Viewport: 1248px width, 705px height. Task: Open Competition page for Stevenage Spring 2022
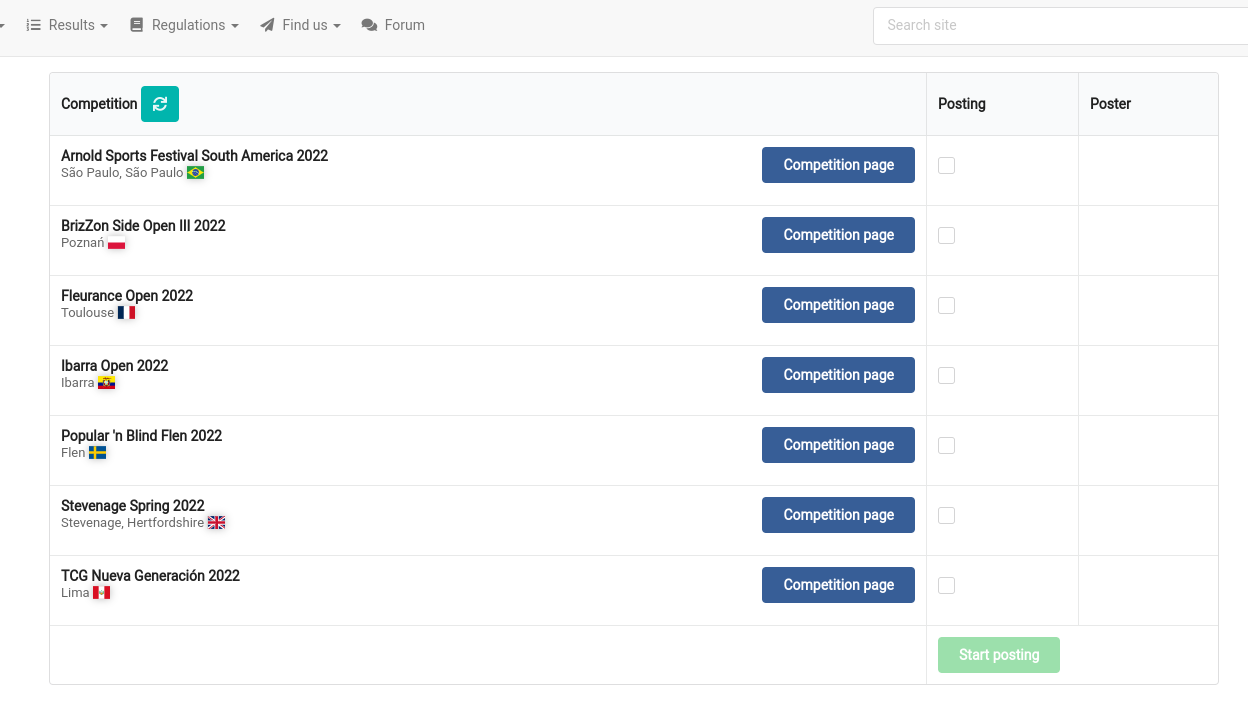click(838, 515)
